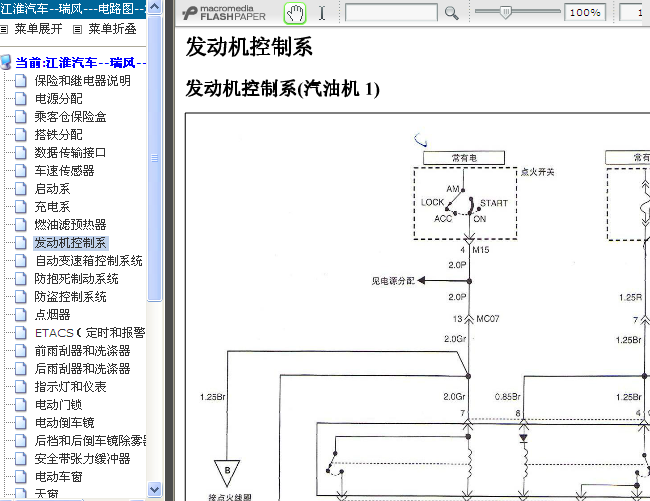Open the 发动机控制系 tree item
This screenshot has height=501, width=650.
(x=70, y=243)
